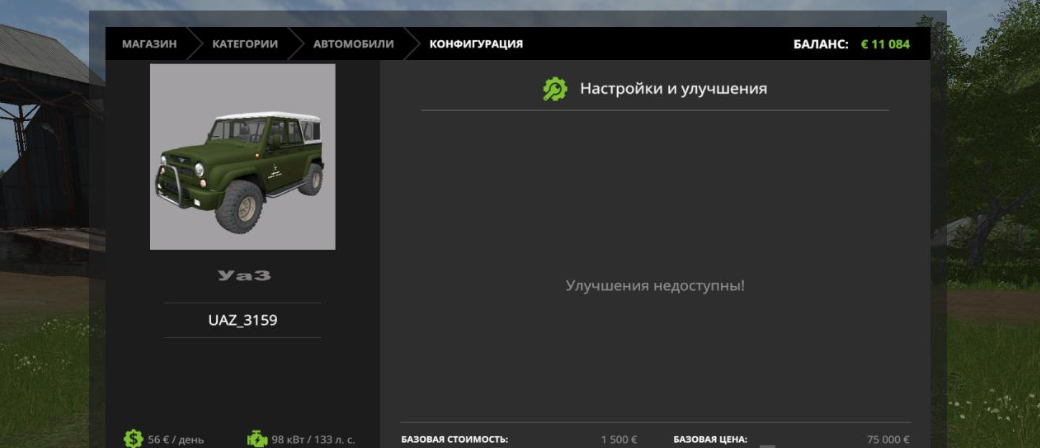Click the Настройки и улучшения heading

pyautogui.click(x=673, y=89)
